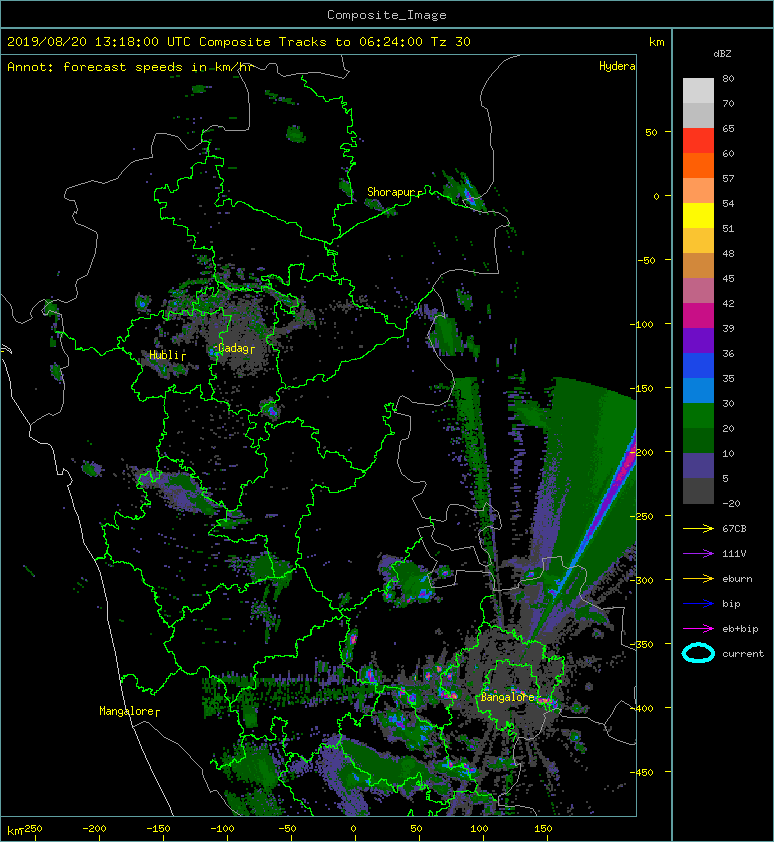Image resolution: width=774 pixels, height=842 pixels.
Task: Pick the slate purple 10 dBZ swatch
Action: [x=698, y=465]
